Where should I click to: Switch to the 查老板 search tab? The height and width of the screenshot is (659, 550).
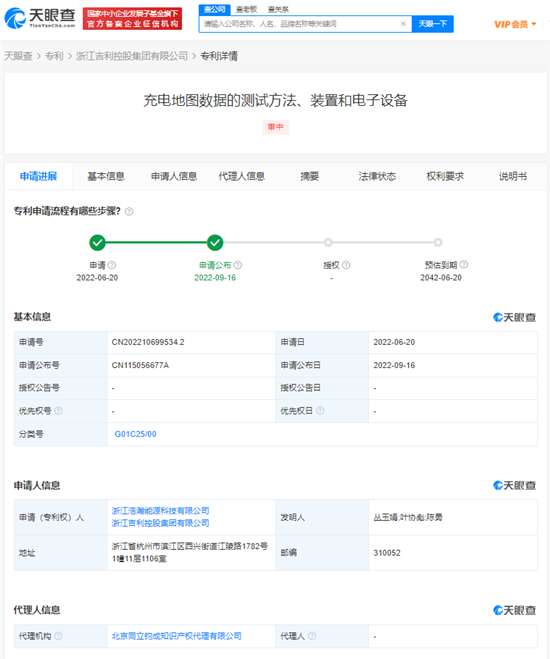click(246, 9)
